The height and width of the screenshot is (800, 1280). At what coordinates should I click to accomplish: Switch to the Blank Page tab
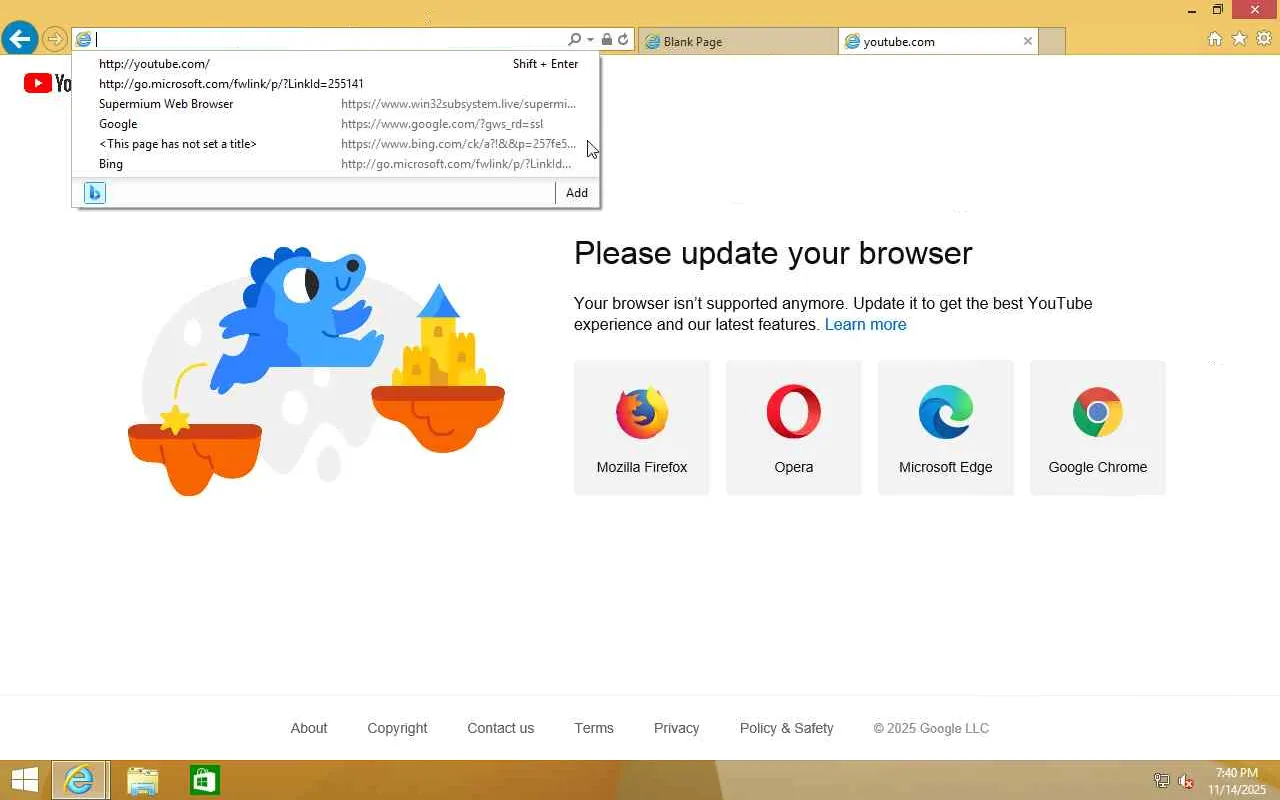[x=738, y=41]
